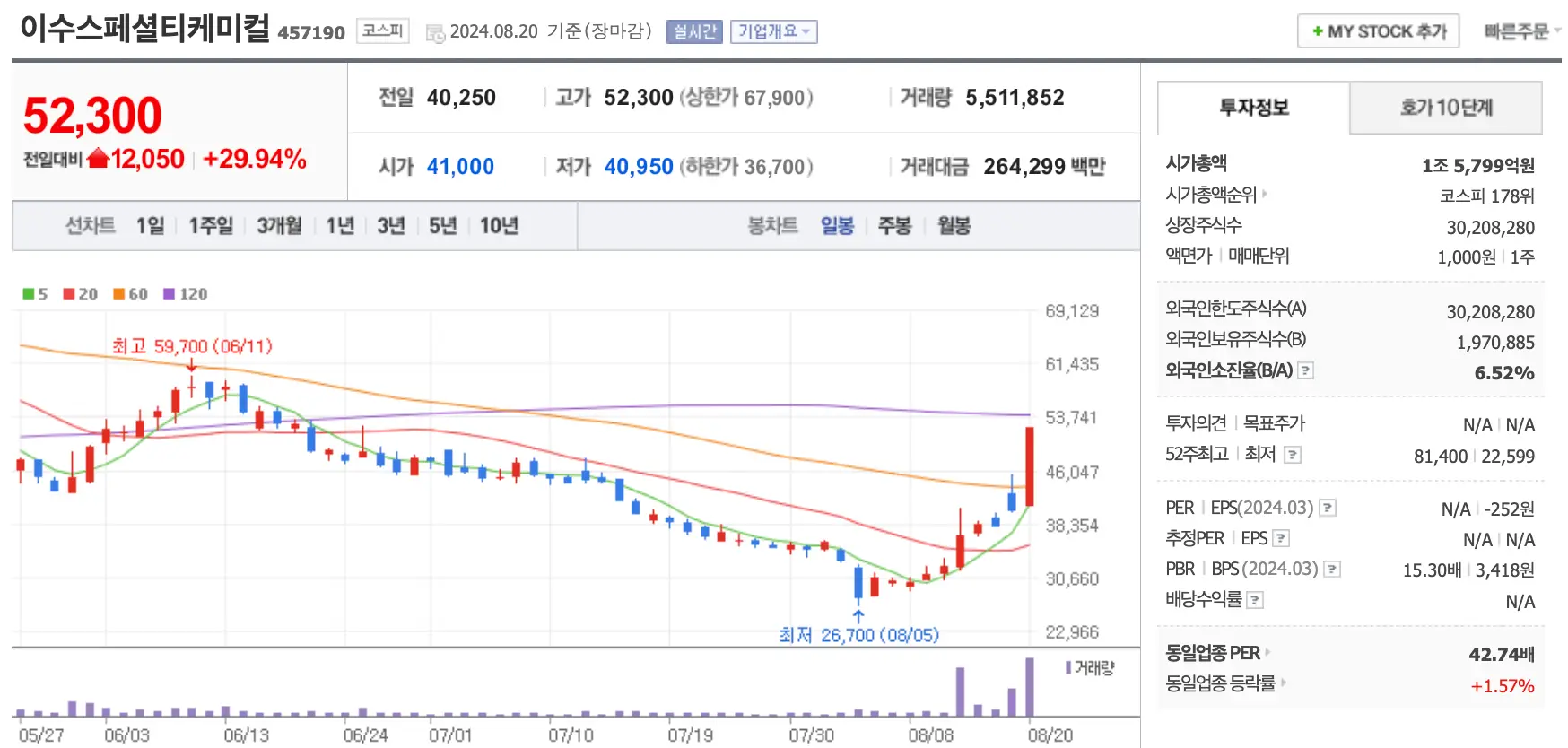Select the 1년 line chart period

340,226
